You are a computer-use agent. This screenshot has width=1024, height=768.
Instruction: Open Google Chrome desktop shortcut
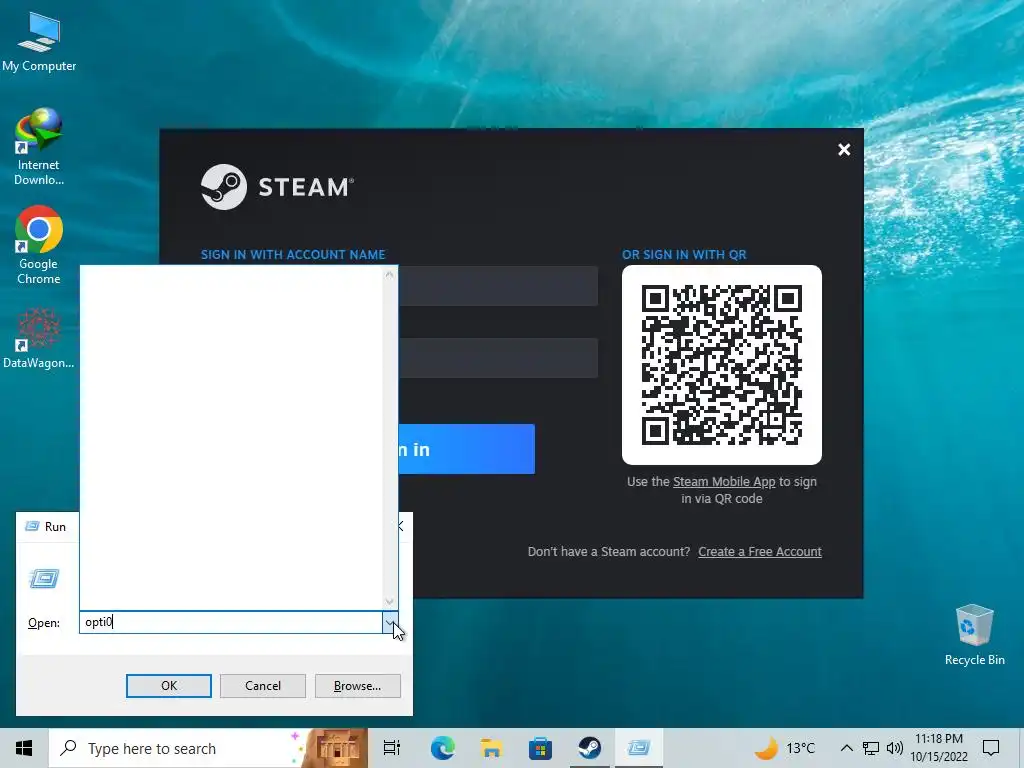[x=39, y=246]
